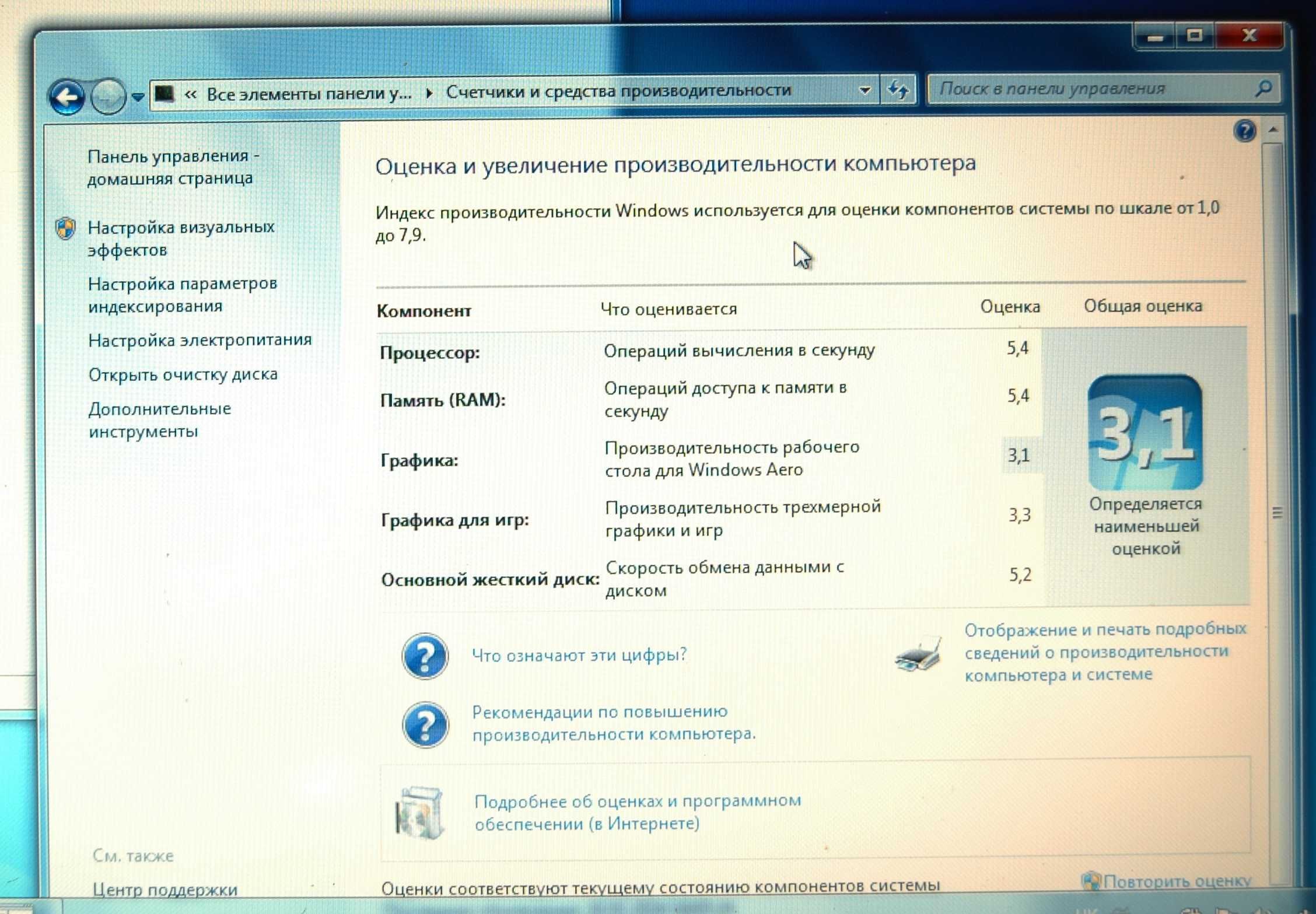1316x914 pixels.
Task: Close the window with the red X
Action: pyautogui.click(x=1249, y=35)
